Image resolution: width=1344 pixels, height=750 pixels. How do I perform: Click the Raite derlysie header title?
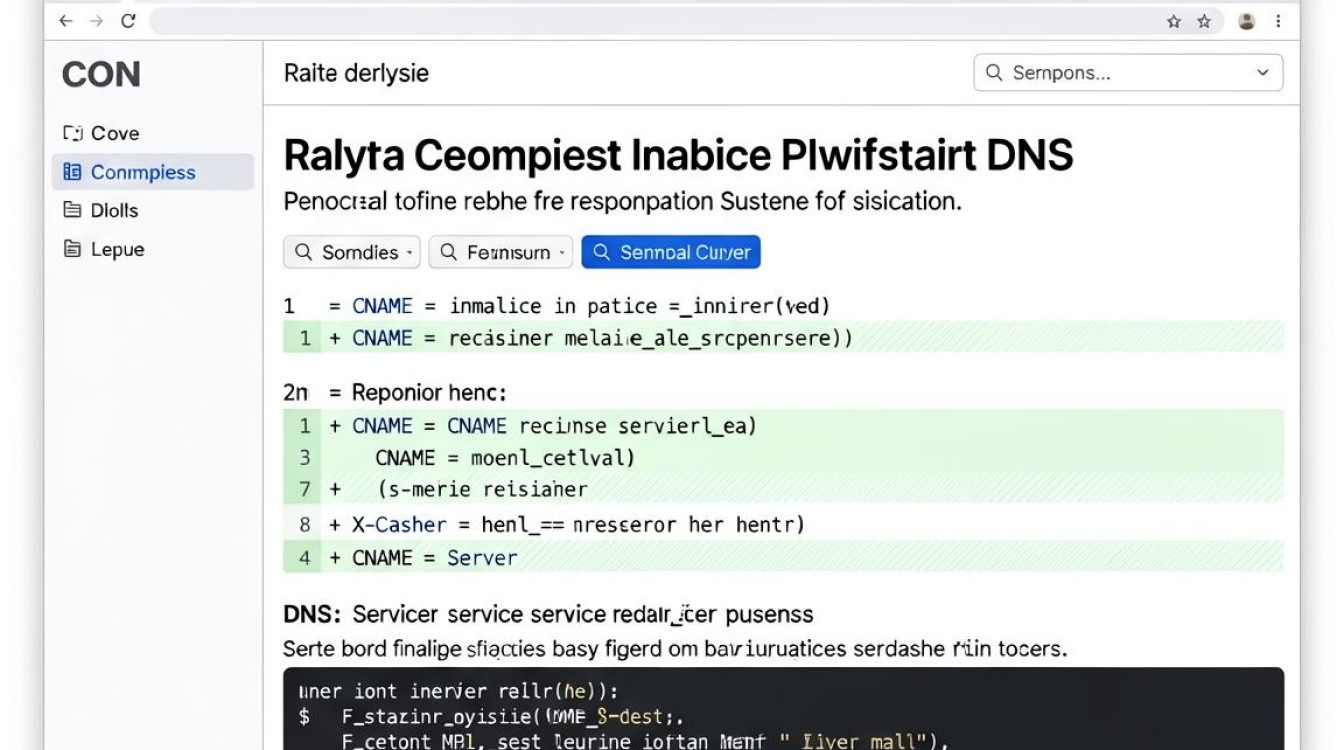pos(356,73)
